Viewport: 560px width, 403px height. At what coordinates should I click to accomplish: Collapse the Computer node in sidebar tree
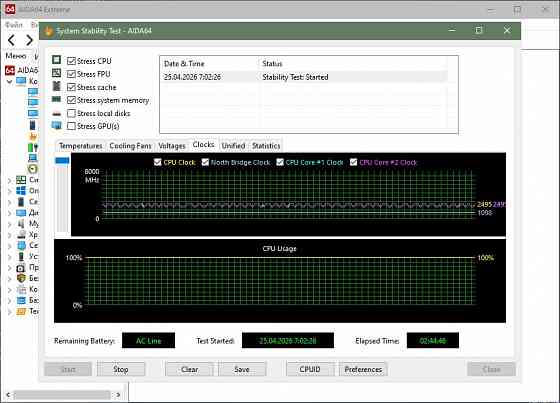(10, 81)
